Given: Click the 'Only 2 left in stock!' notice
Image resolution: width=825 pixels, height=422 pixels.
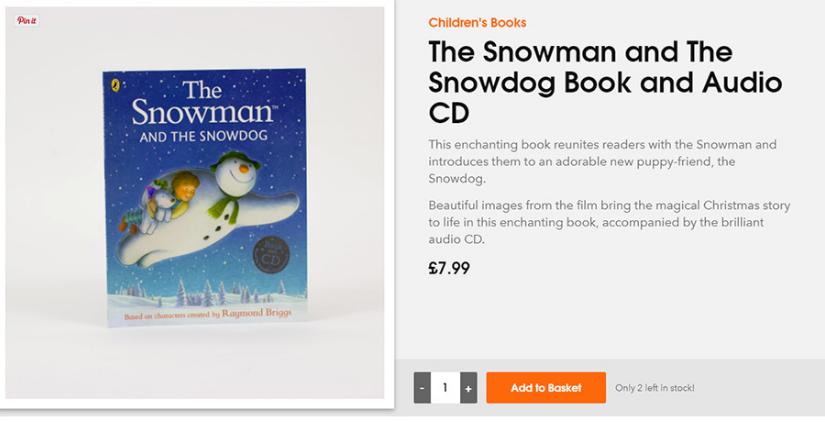Looking at the screenshot, I should tap(654, 388).
